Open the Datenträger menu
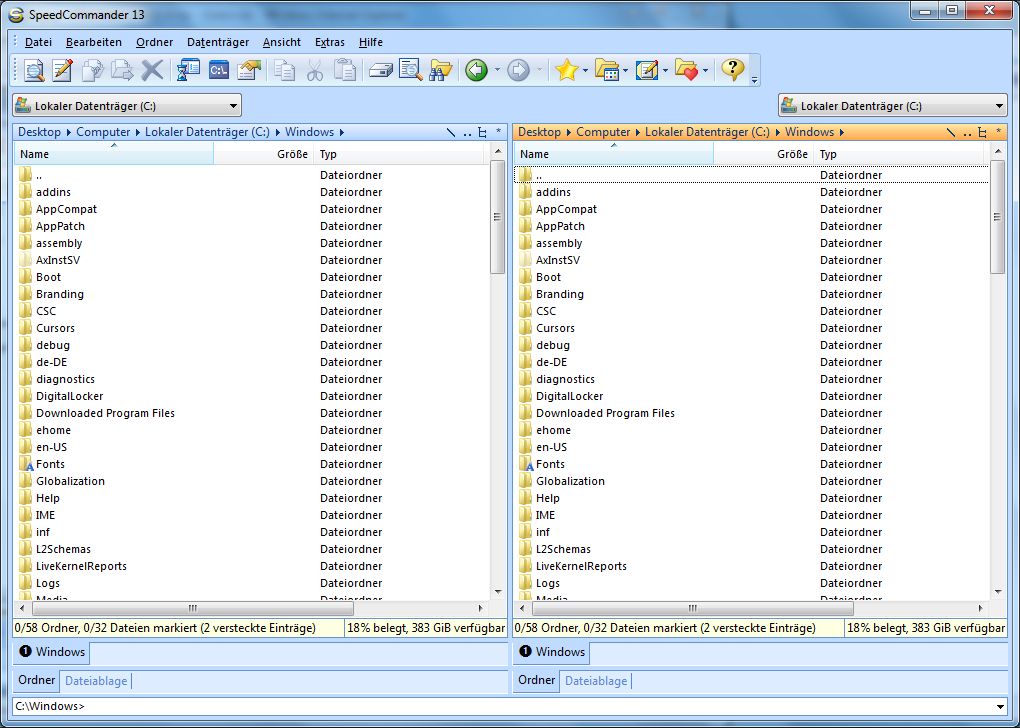Image resolution: width=1020 pixels, height=728 pixels. click(218, 42)
